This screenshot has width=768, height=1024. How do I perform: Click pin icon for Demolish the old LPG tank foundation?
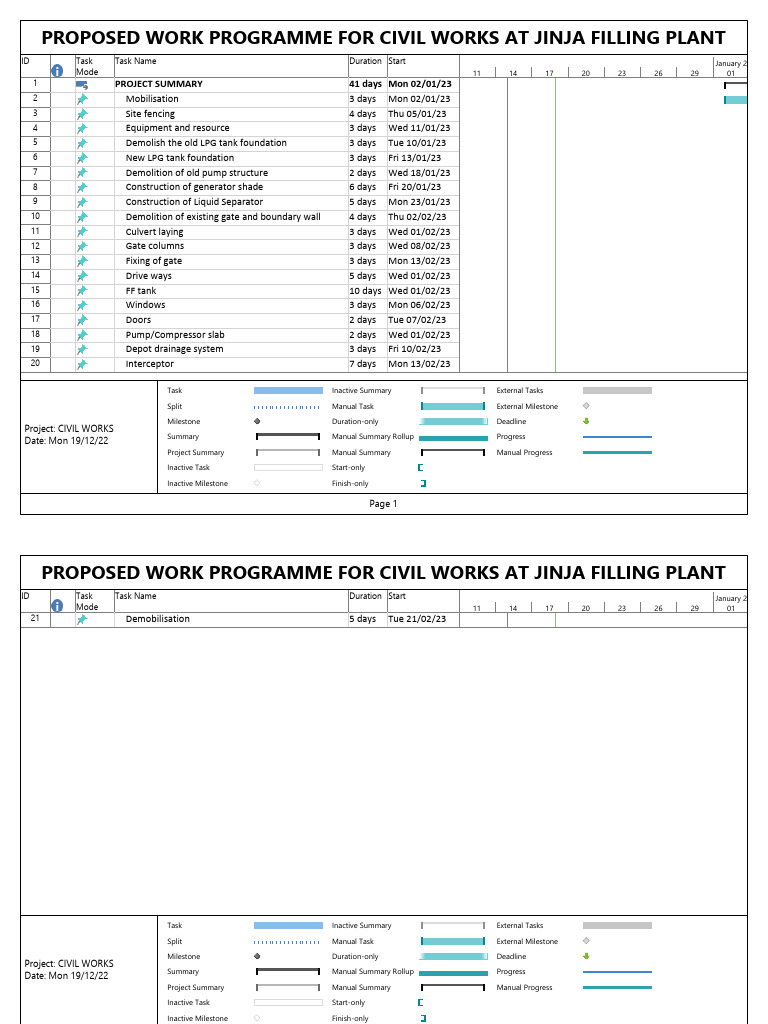coord(82,144)
